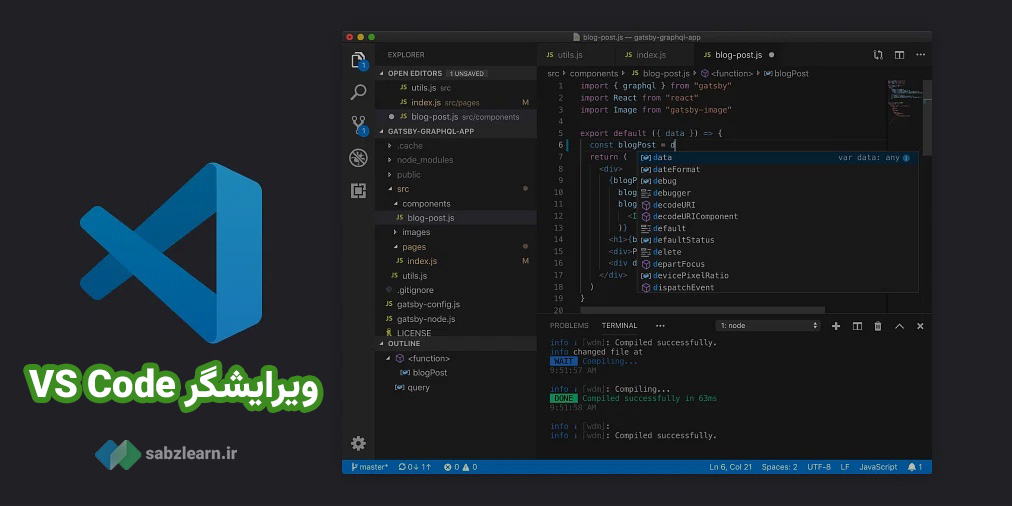The image size is (1012, 506).
Task: Open editor More Actions ellipsis
Action: point(920,55)
